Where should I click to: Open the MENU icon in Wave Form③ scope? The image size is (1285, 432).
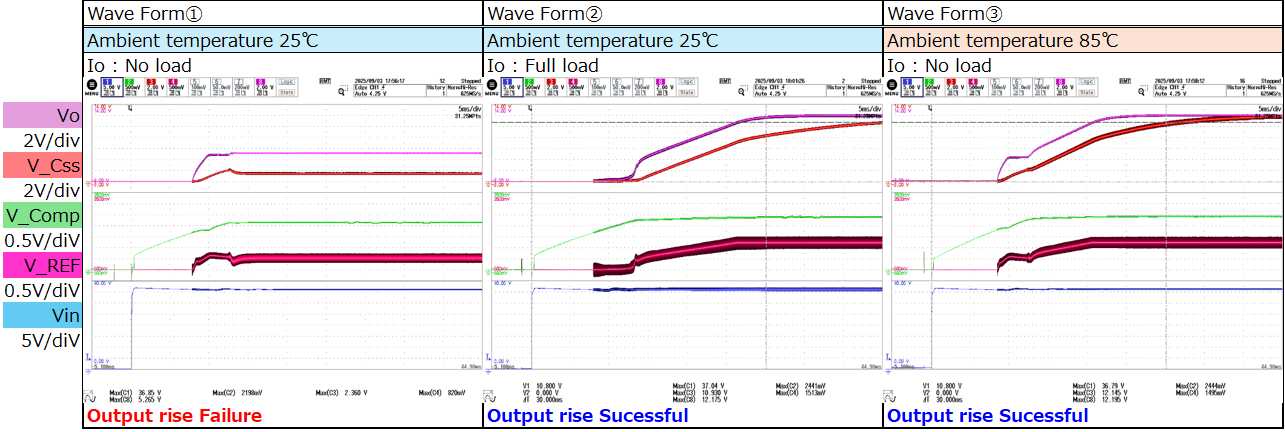point(892,88)
